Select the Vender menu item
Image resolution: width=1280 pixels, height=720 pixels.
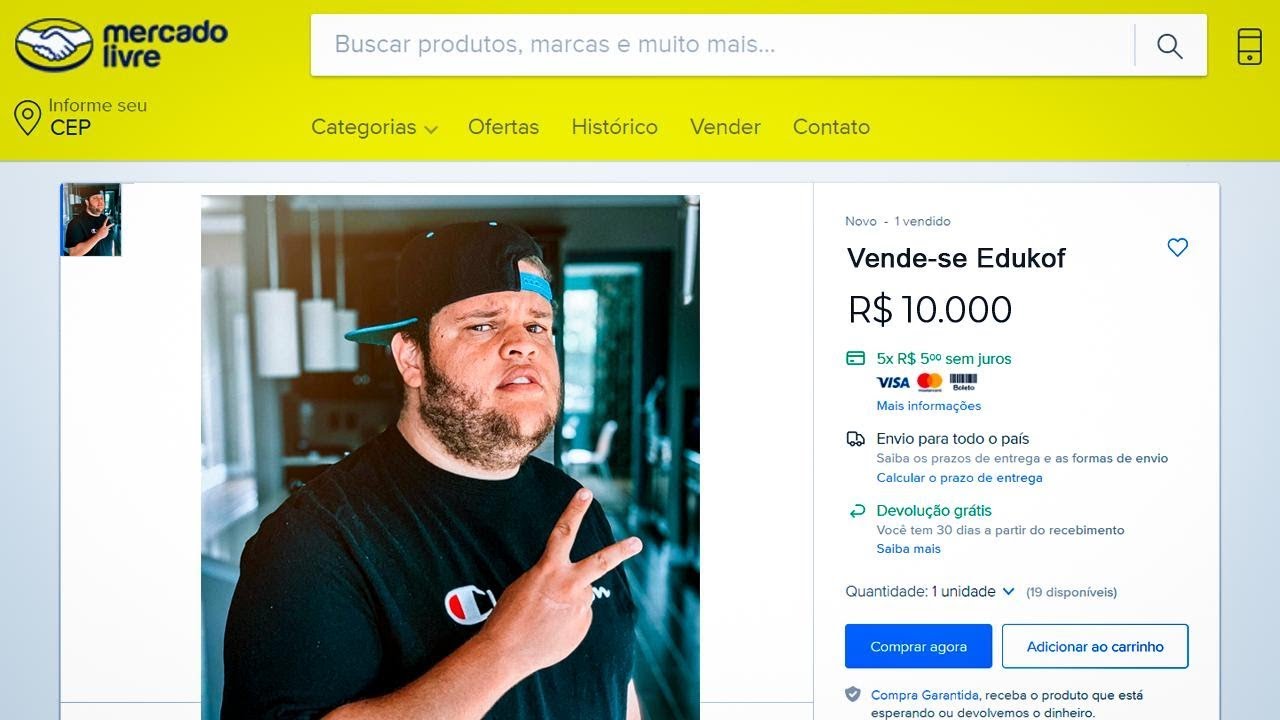tap(725, 127)
